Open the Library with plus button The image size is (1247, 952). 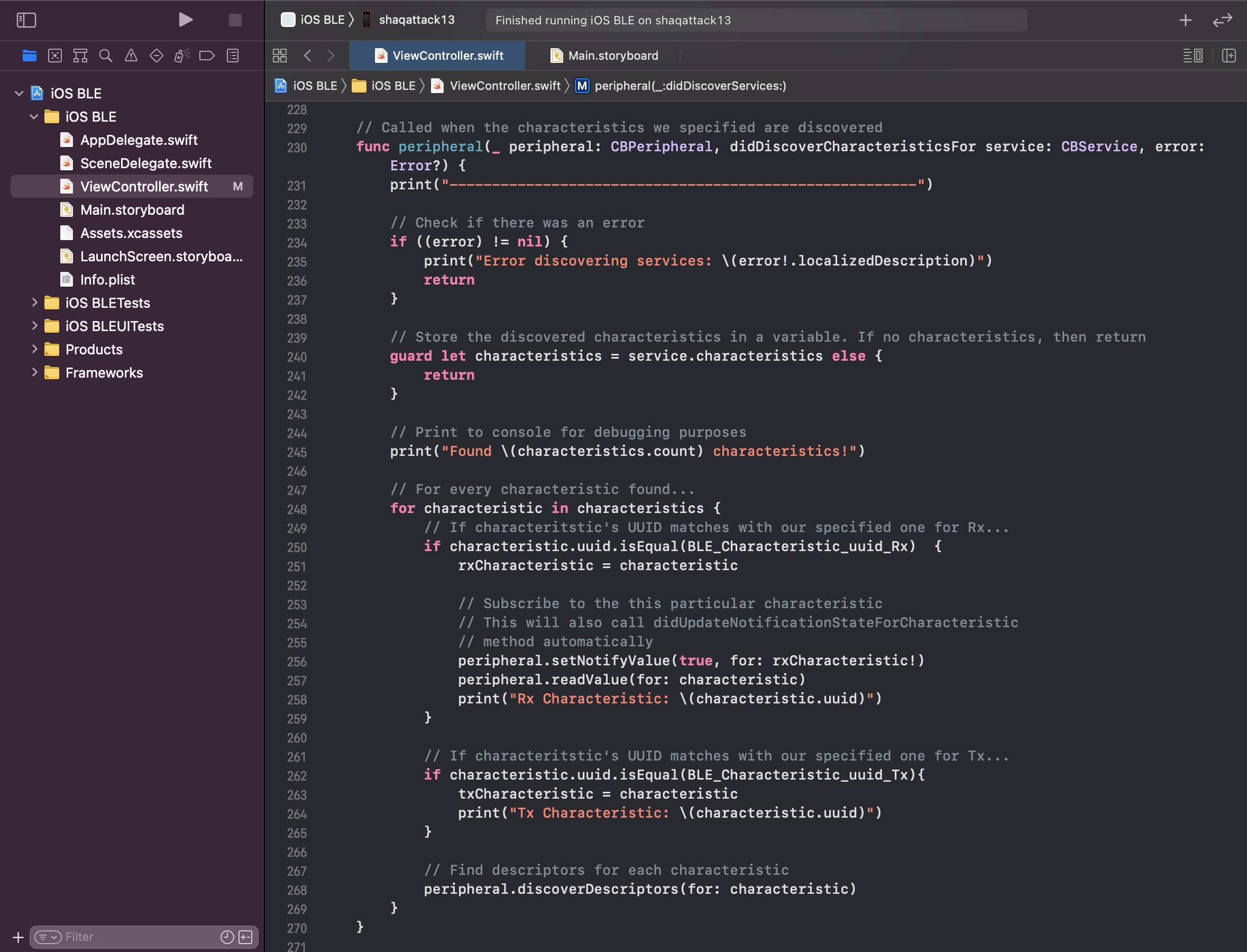(x=1185, y=21)
